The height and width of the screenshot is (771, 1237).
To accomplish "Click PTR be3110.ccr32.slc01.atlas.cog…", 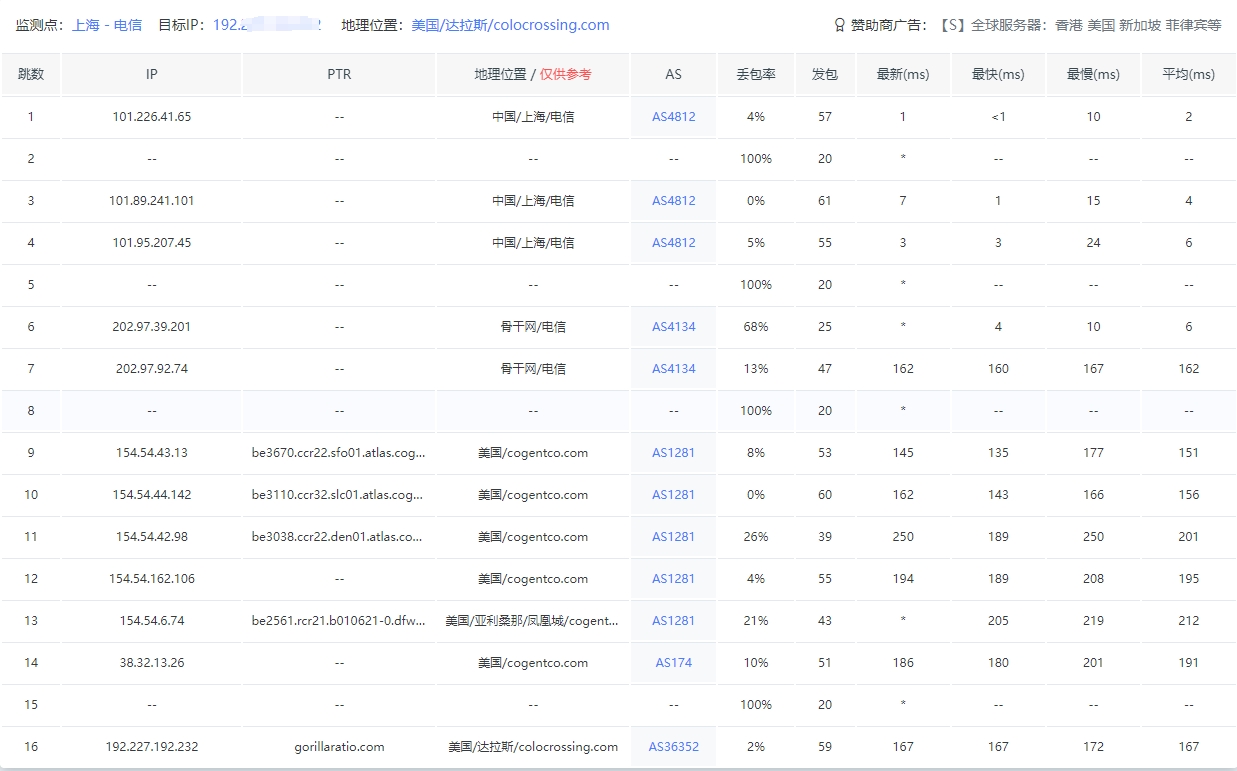I will tap(339, 495).
